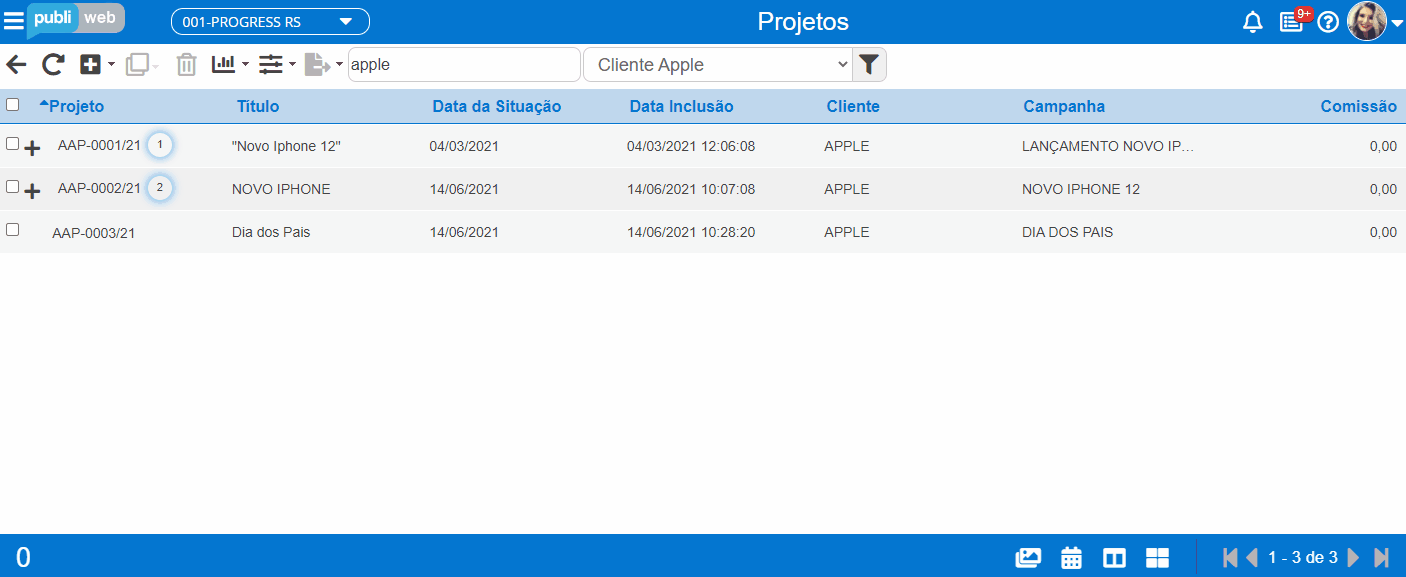Click inclusion time 14/06/2021 10:07:08
The height and width of the screenshot is (577, 1406).
[691, 189]
